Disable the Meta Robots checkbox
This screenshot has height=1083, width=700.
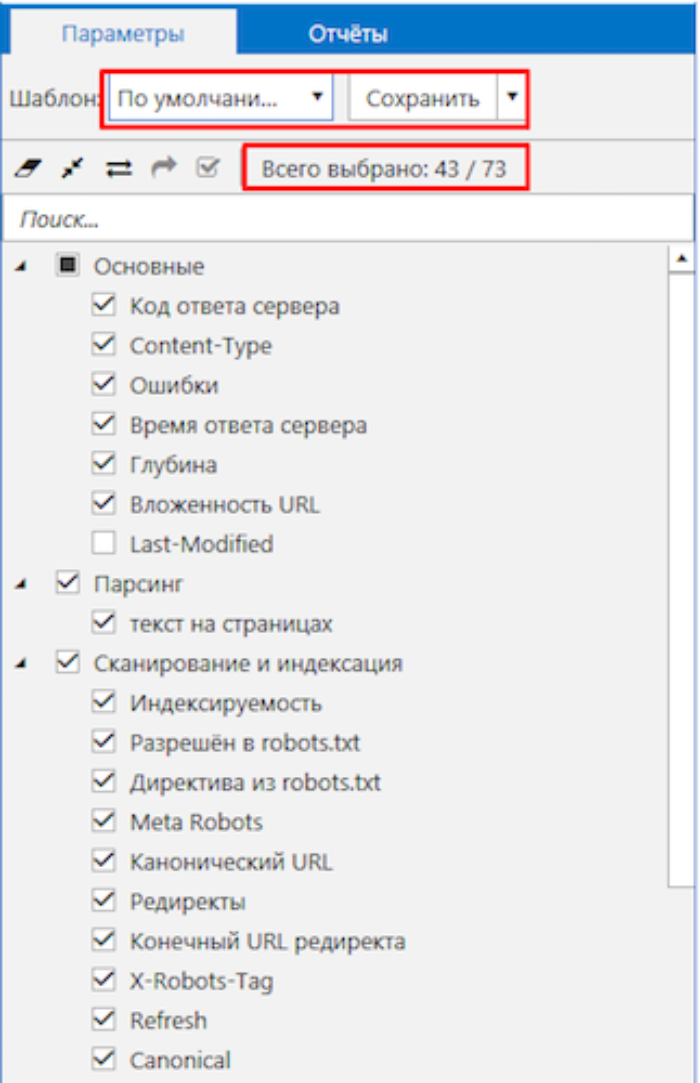pyautogui.click(x=103, y=822)
